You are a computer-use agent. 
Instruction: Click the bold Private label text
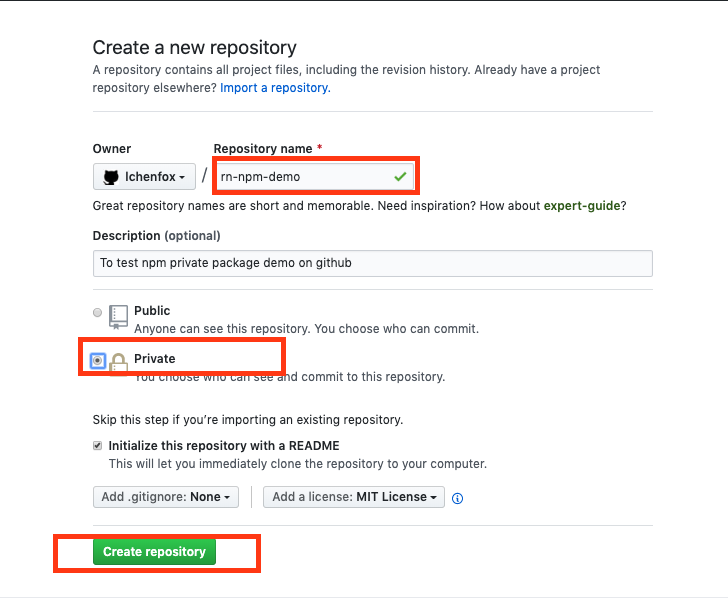pyautogui.click(x=155, y=358)
